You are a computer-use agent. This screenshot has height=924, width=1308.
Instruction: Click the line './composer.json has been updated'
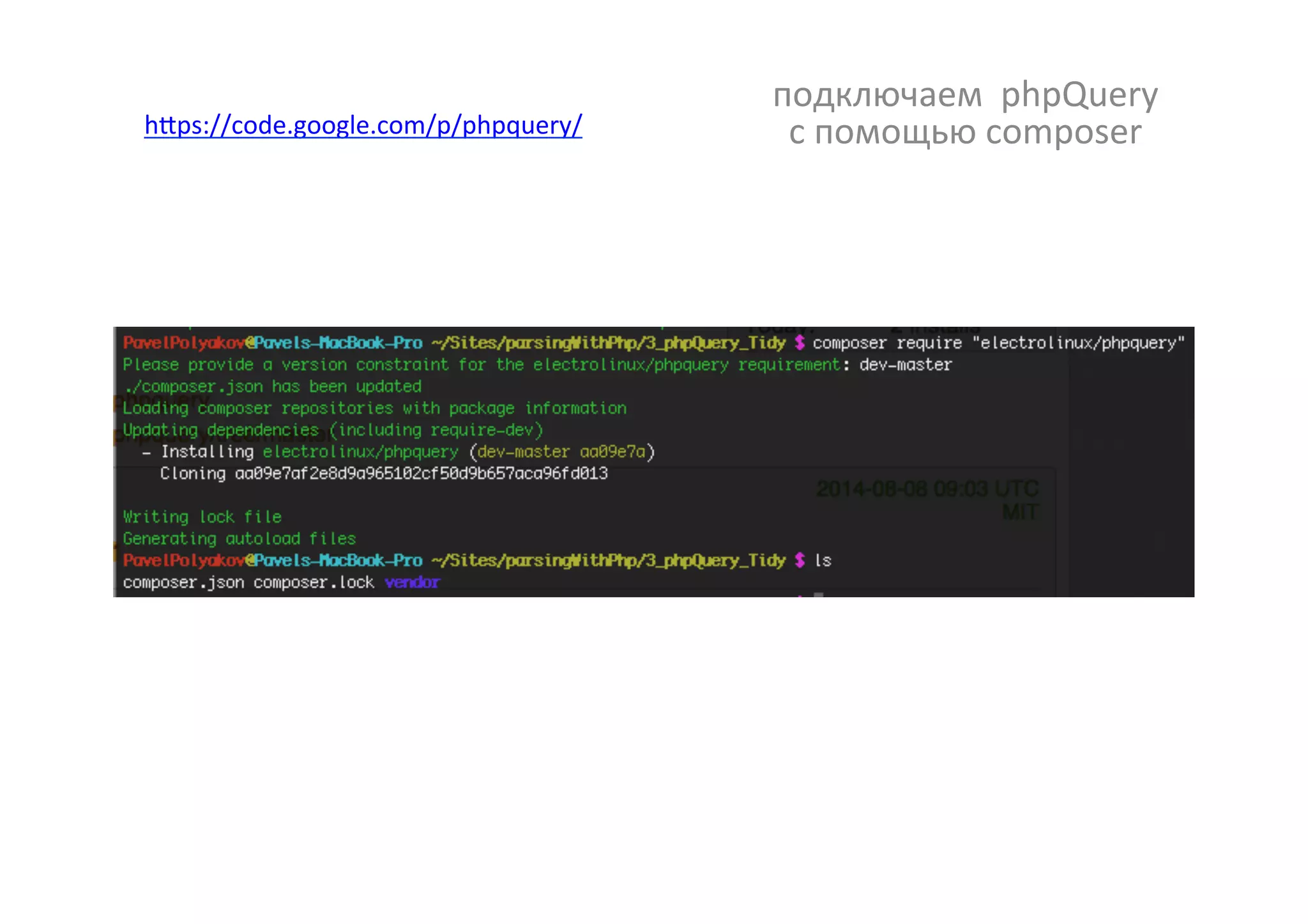pos(272,387)
